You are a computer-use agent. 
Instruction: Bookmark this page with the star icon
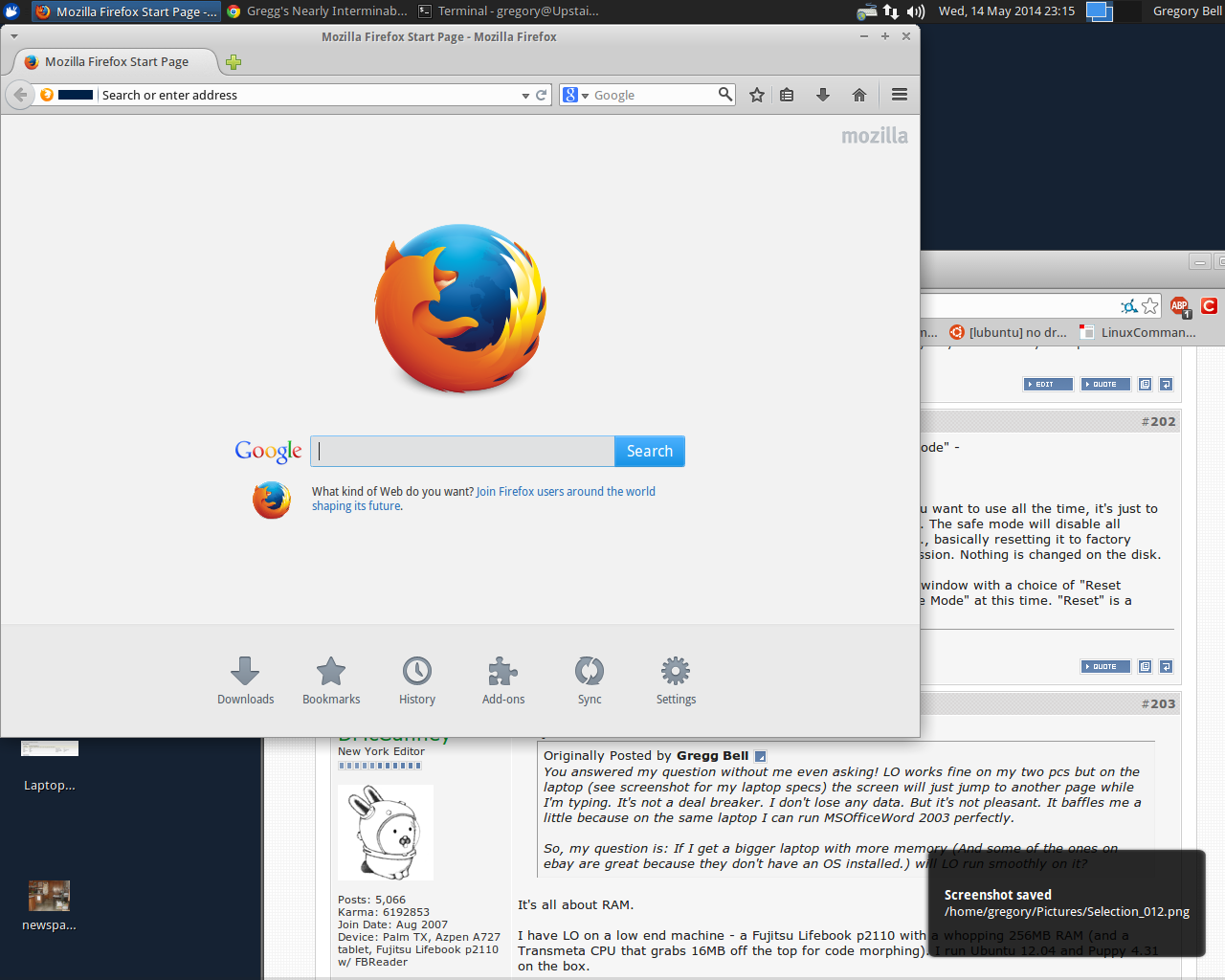(x=757, y=95)
